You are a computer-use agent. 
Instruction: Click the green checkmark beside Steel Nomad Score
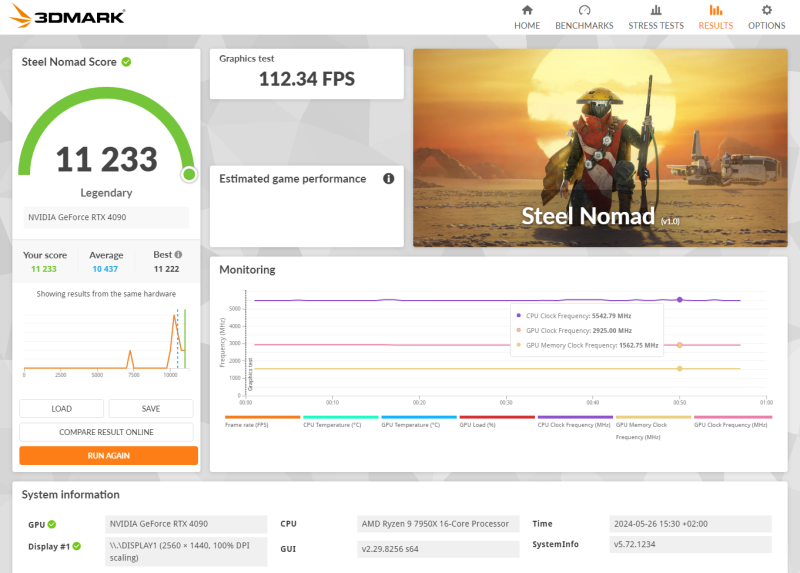pos(127,62)
